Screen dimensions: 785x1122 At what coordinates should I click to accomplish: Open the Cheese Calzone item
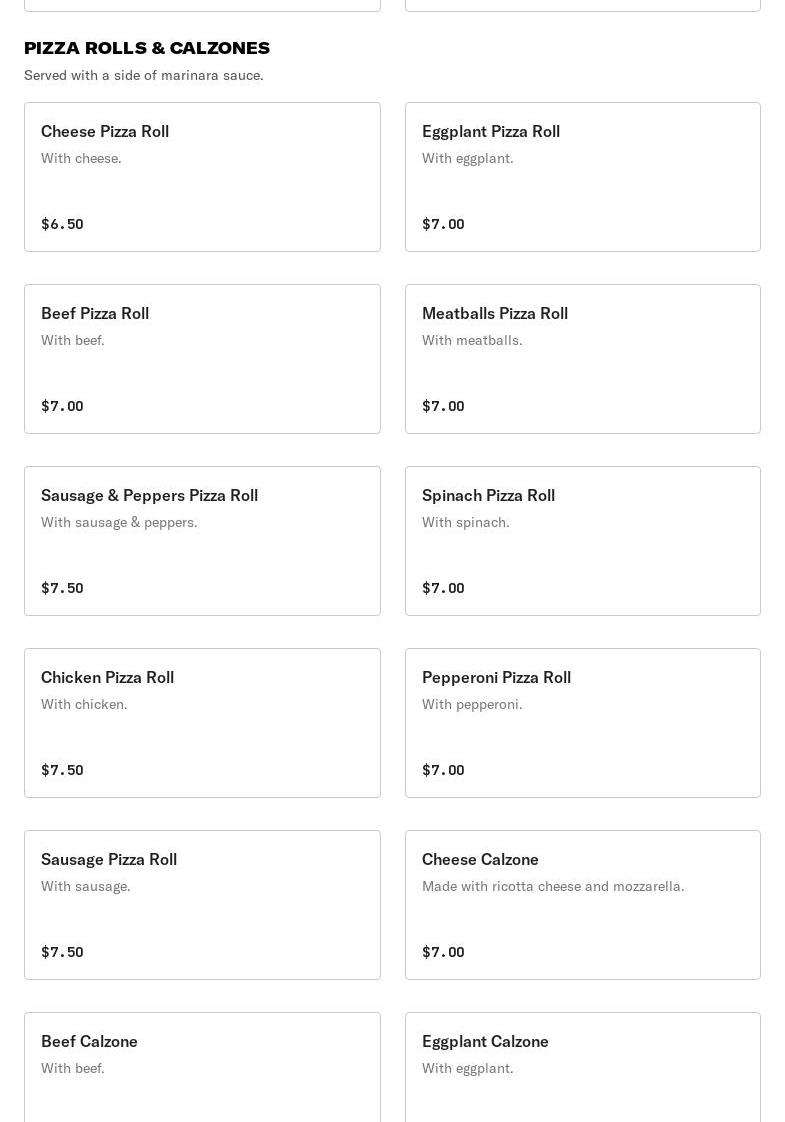pos(582,905)
